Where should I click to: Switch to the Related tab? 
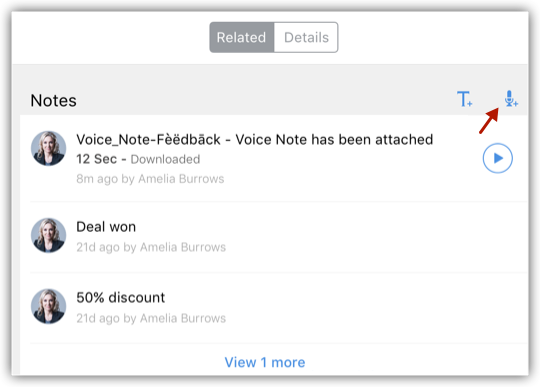242,37
